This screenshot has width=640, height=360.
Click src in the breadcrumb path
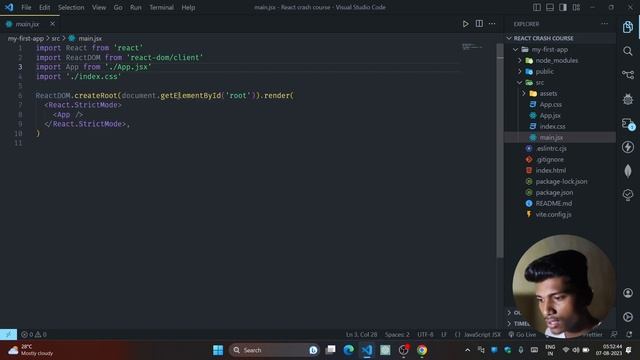coord(56,38)
